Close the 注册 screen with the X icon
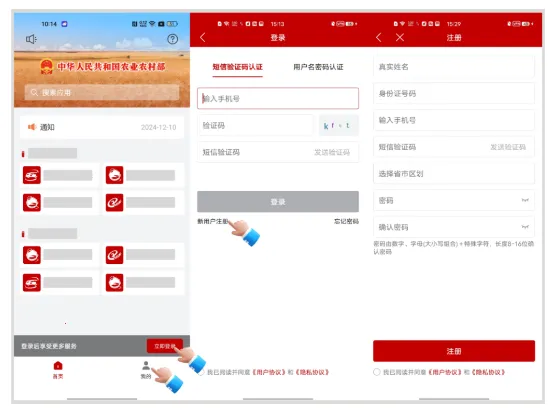Viewport: 551px width, 411px height. 400,38
